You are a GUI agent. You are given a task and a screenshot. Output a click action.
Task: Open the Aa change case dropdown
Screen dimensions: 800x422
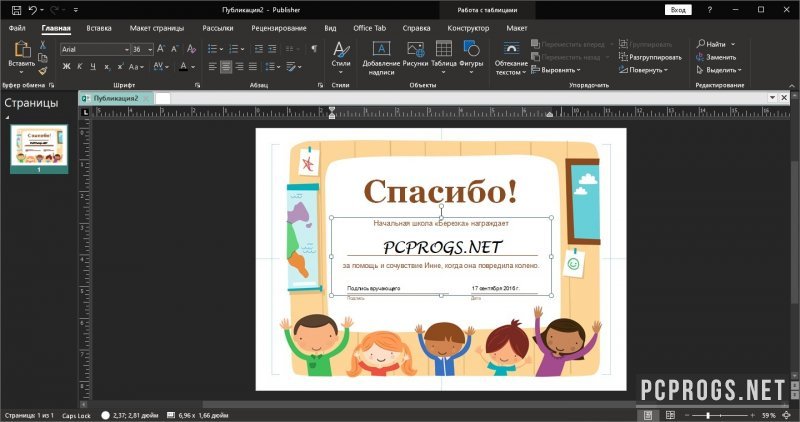pos(136,66)
